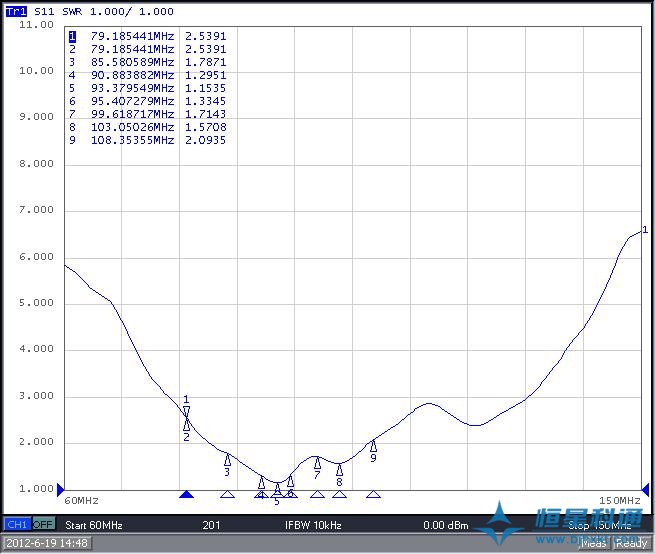Click the 201 sweep points field
This screenshot has height=554, width=655.
click(x=211, y=524)
